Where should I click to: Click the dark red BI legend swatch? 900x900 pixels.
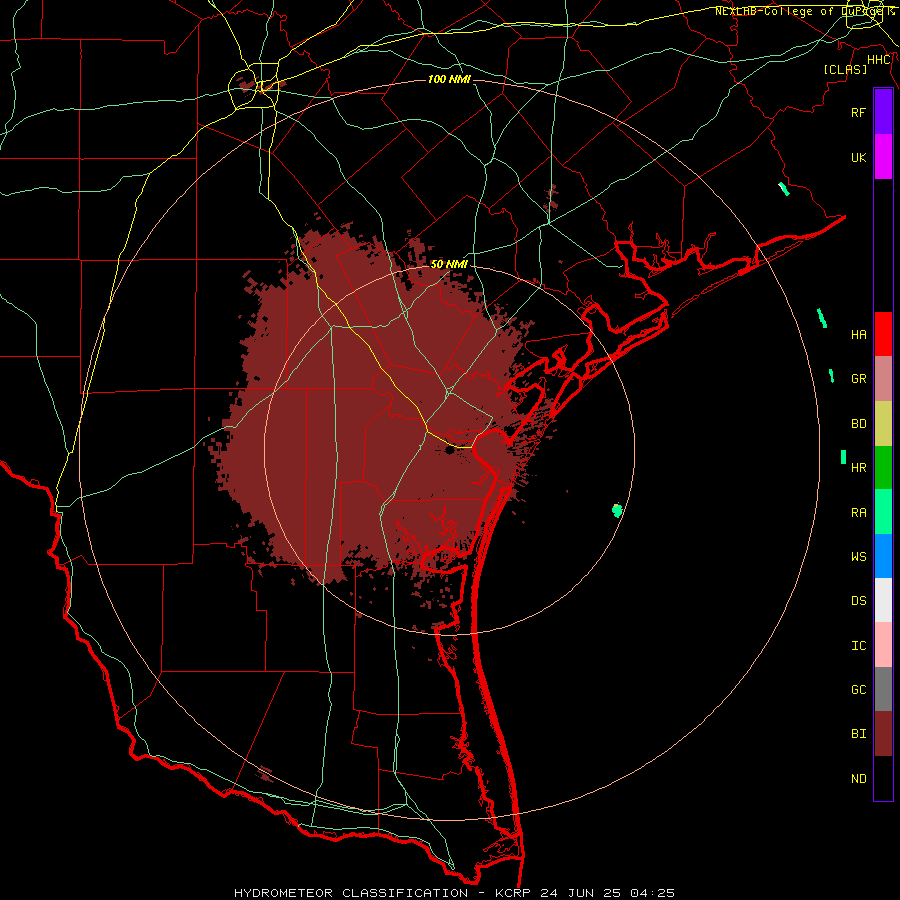883,734
